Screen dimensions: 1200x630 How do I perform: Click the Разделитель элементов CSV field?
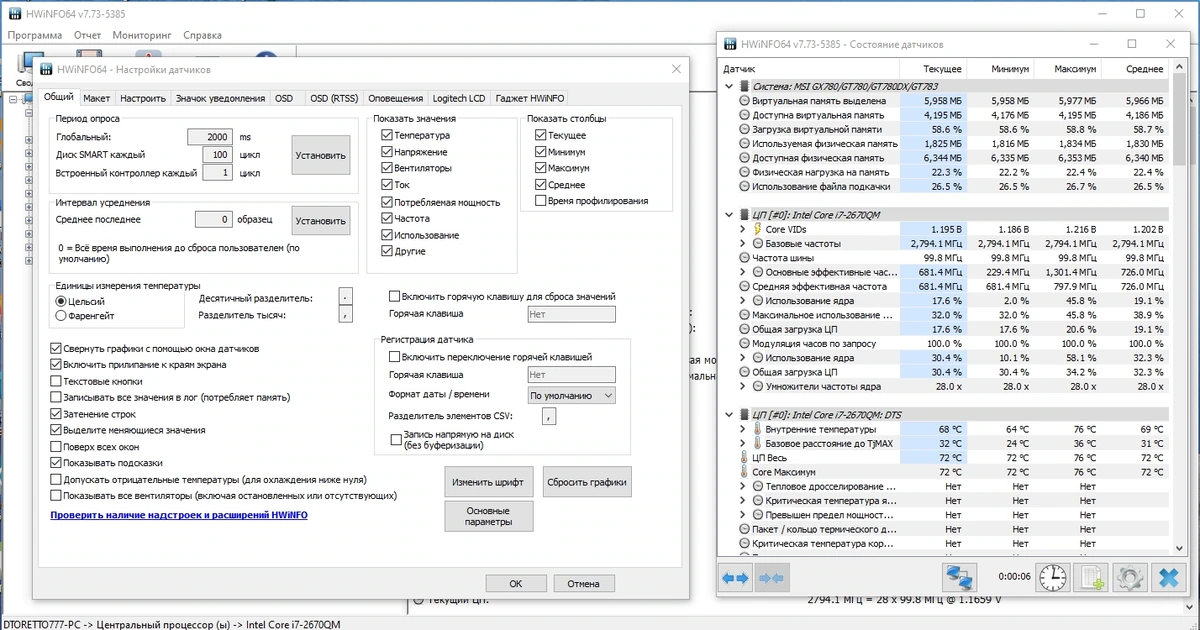[x=549, y=418]
